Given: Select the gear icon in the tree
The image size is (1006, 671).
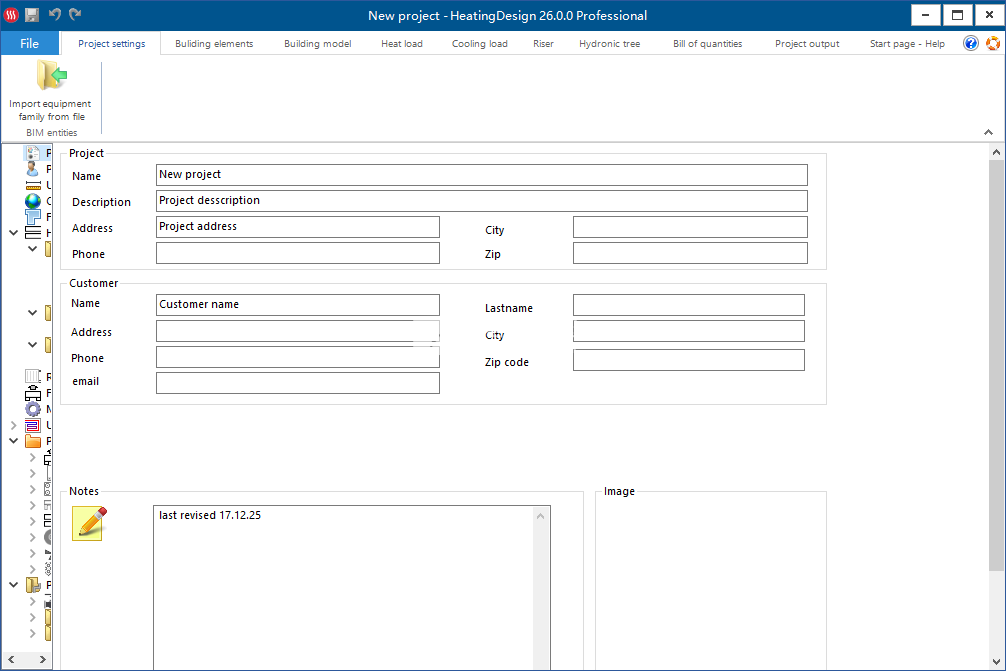Looking at the screenshot, I should point(33,409).
